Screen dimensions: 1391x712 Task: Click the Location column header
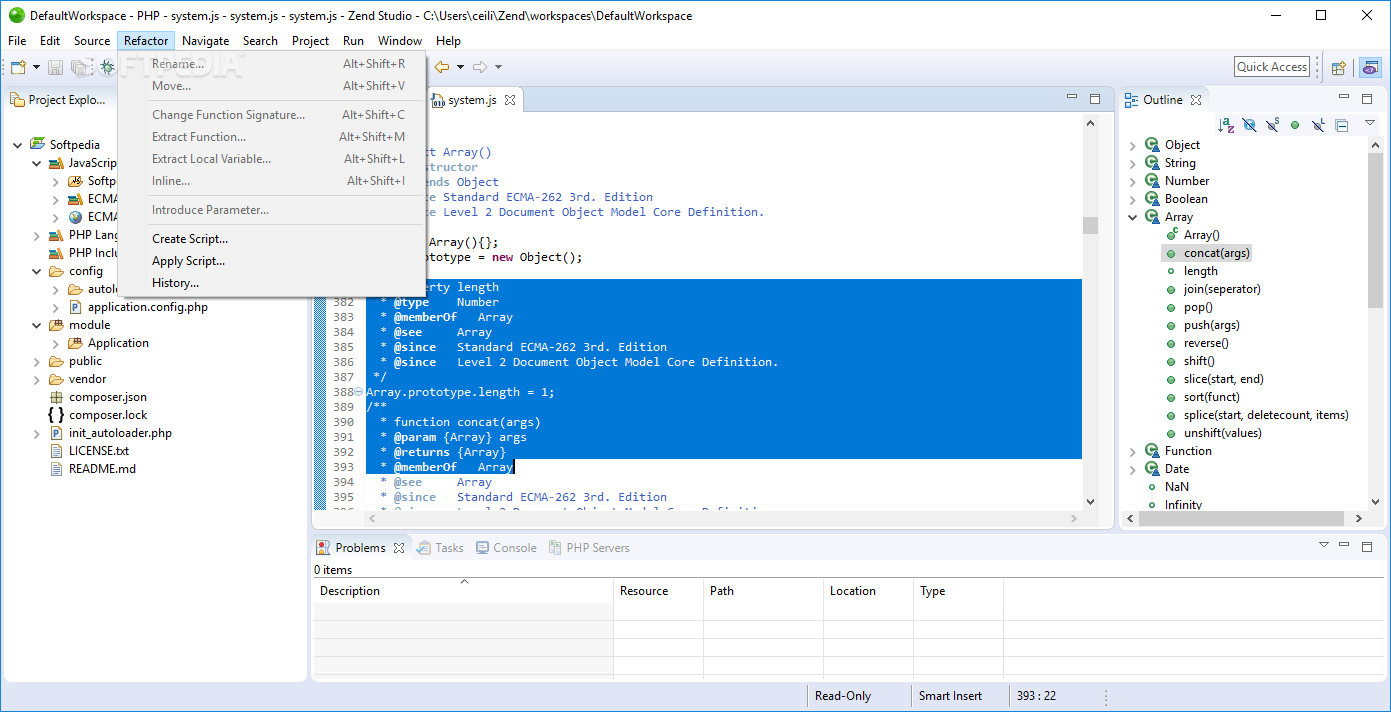[868, 591]
